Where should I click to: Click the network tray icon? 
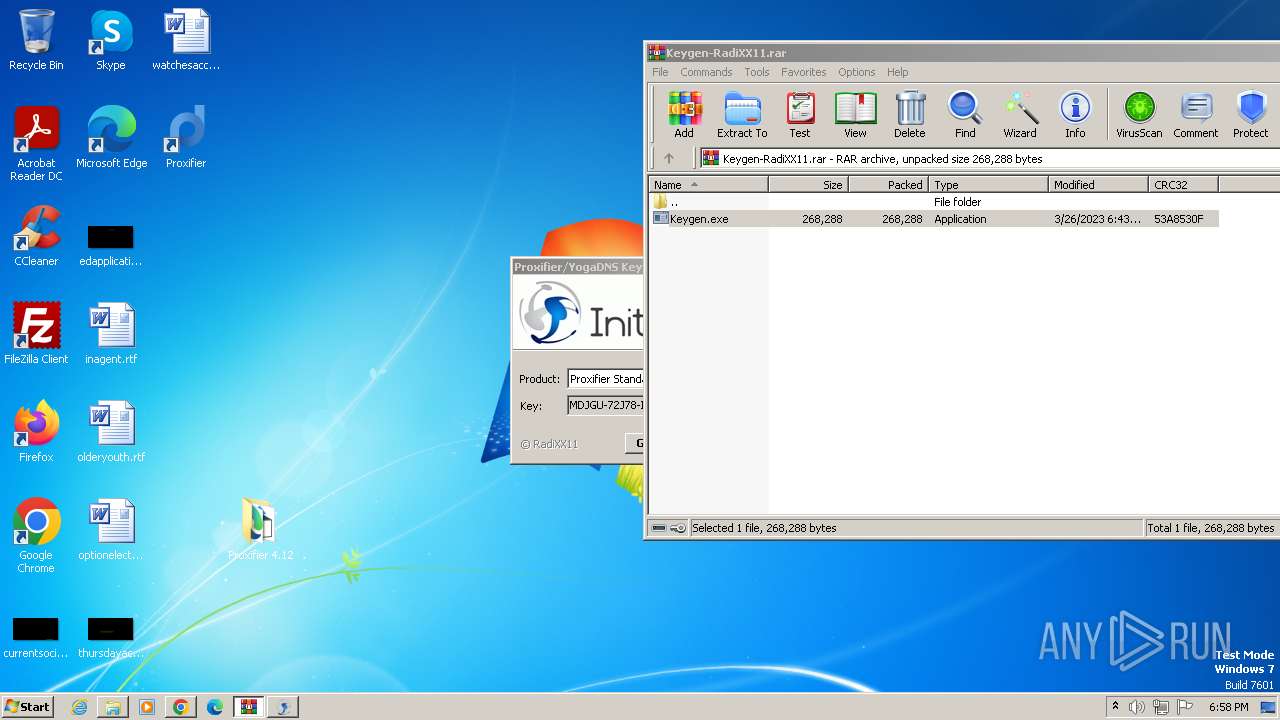1161,707
